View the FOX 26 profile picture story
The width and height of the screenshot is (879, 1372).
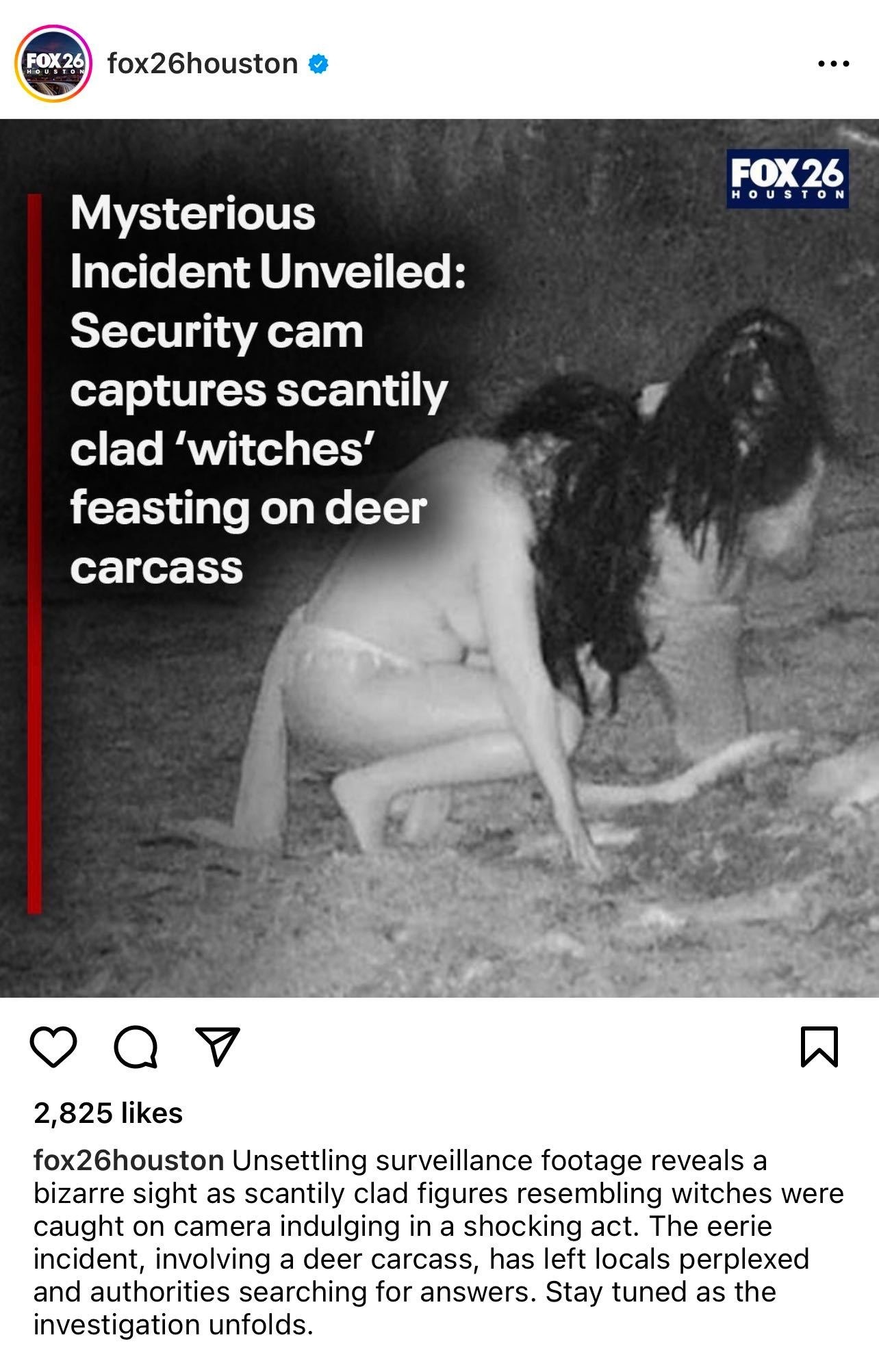tap(53, 64)
